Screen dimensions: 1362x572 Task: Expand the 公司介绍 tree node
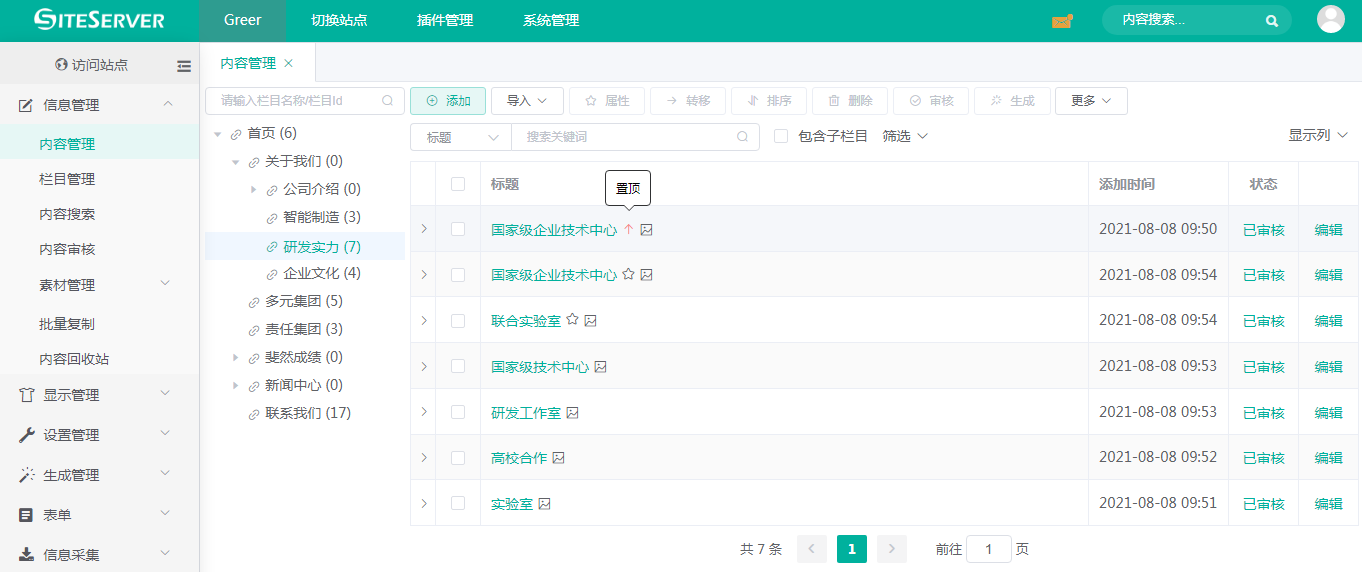[253, 189]
